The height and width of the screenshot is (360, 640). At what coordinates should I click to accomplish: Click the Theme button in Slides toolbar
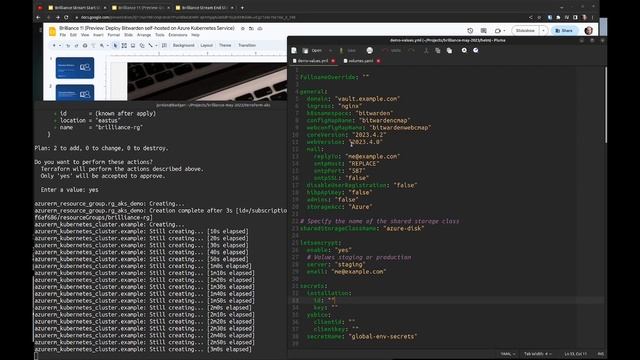[x=225, y=45]
